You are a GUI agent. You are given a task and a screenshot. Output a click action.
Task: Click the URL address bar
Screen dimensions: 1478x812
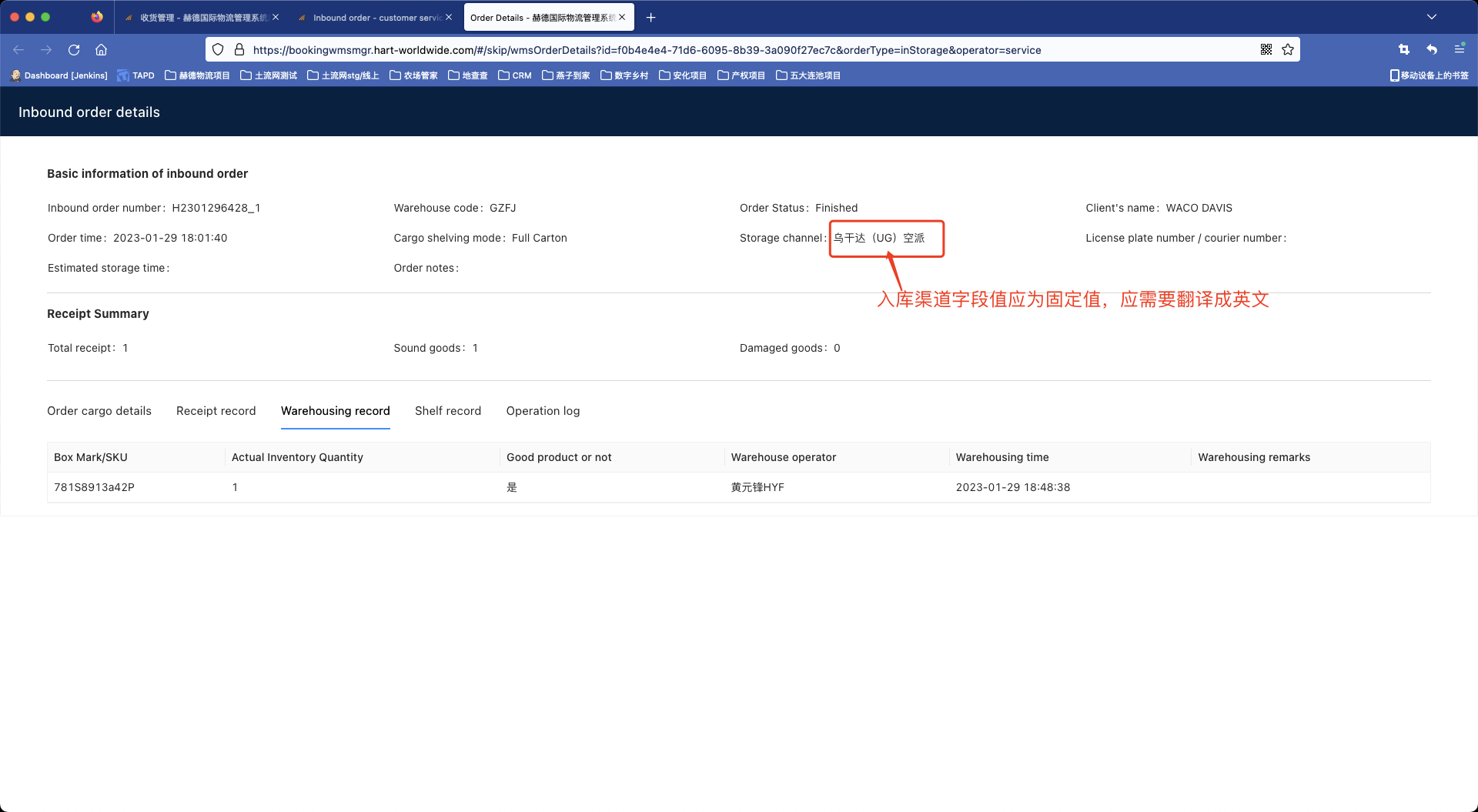[x=647, y=50]
